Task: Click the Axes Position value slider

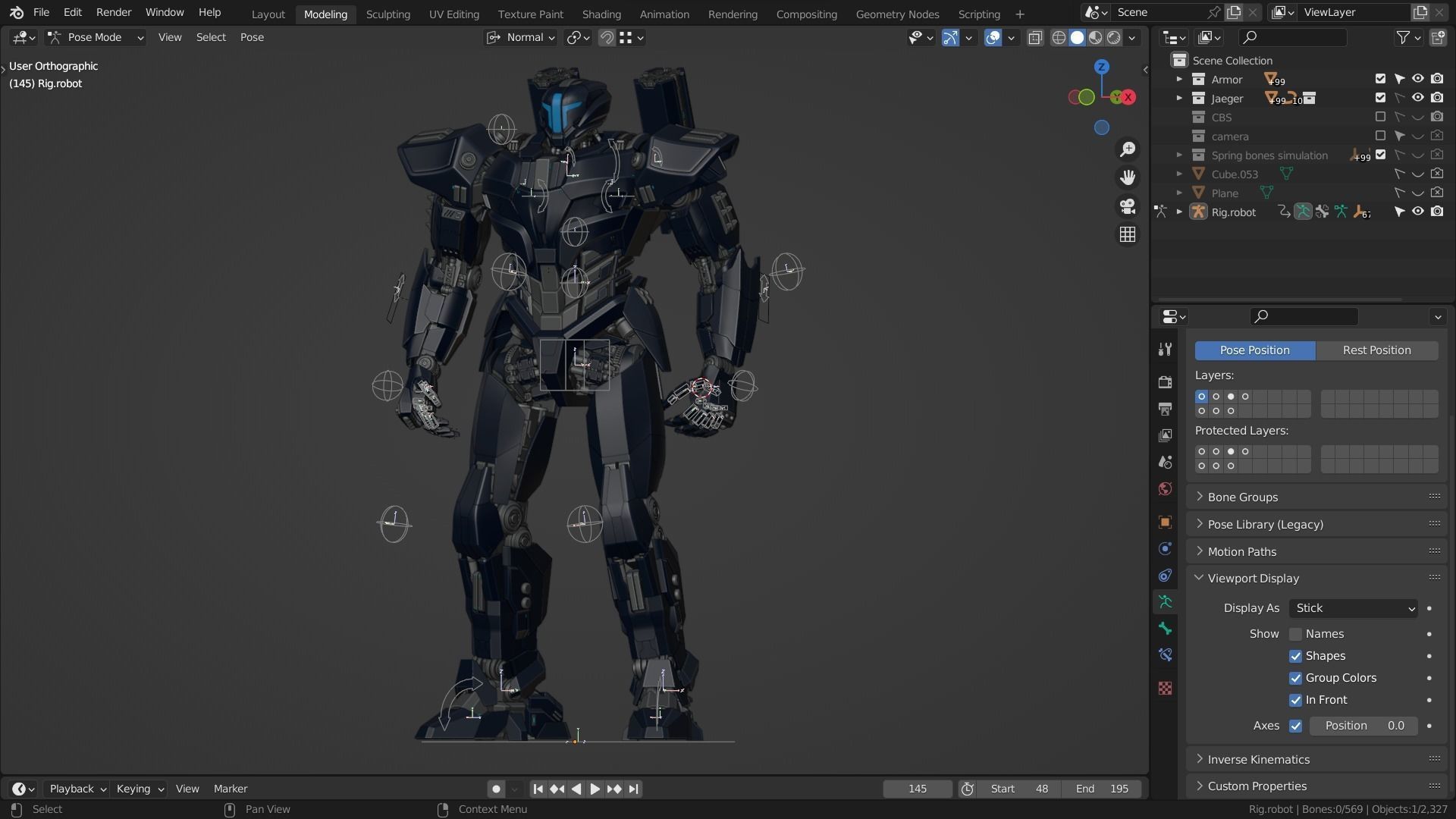Action: pos(1363,726)
